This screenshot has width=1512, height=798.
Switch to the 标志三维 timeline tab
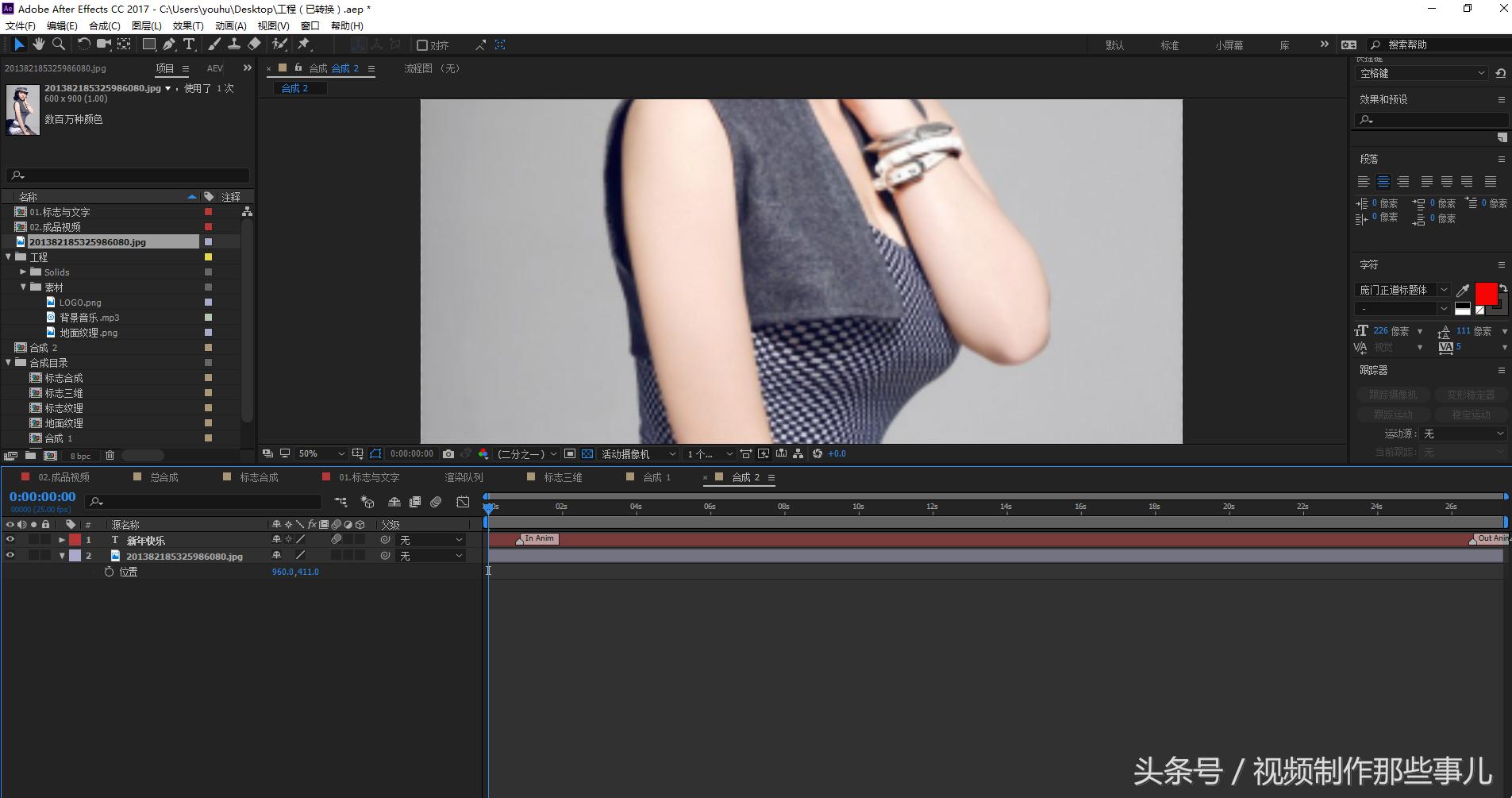tap(562, 477)
